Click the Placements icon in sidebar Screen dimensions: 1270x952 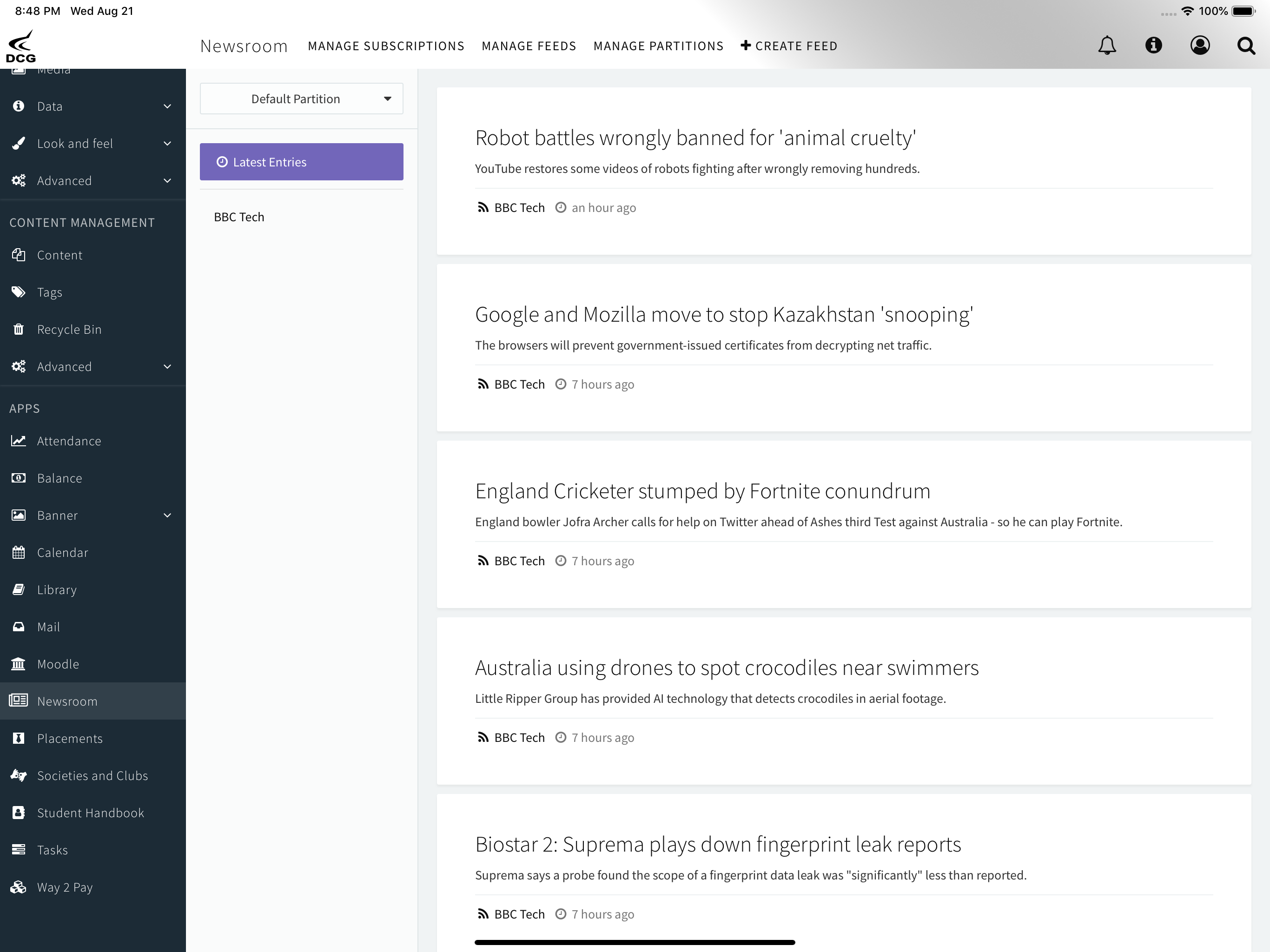19,738
